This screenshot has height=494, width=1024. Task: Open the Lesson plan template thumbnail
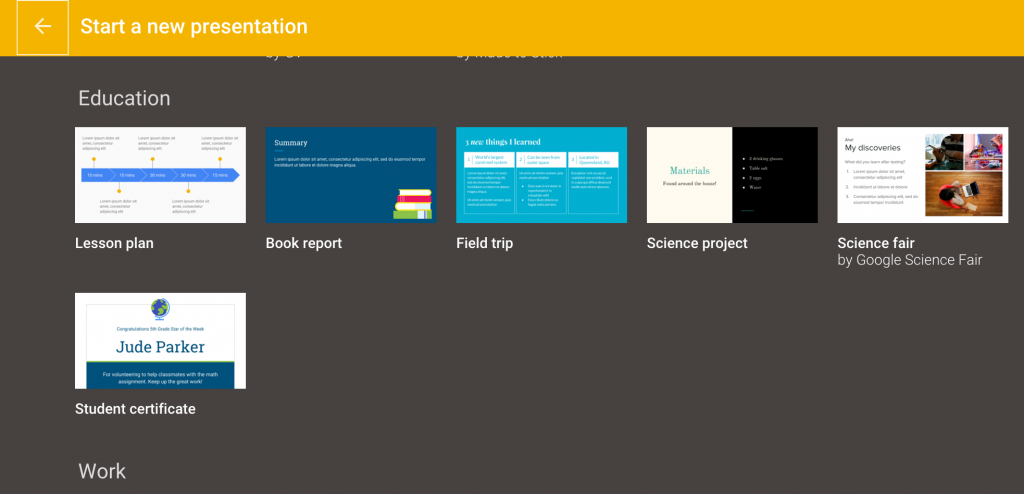tap(161, 175)
